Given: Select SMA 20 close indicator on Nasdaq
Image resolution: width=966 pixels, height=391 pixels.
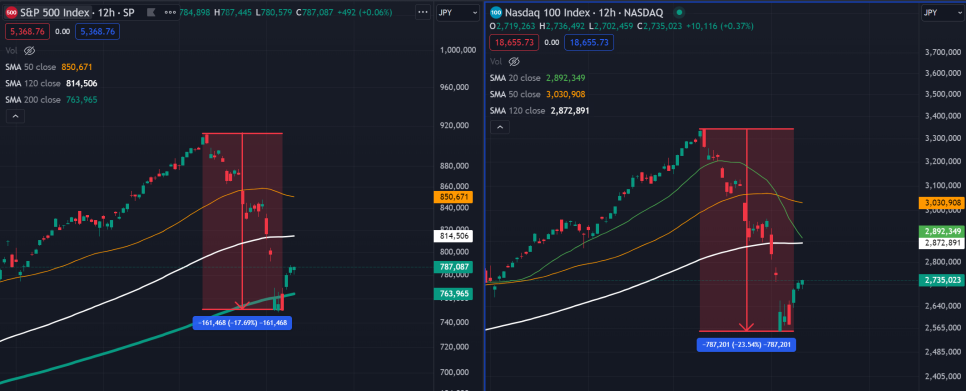Looking at the screenshot, I should (x=537, y=78).
